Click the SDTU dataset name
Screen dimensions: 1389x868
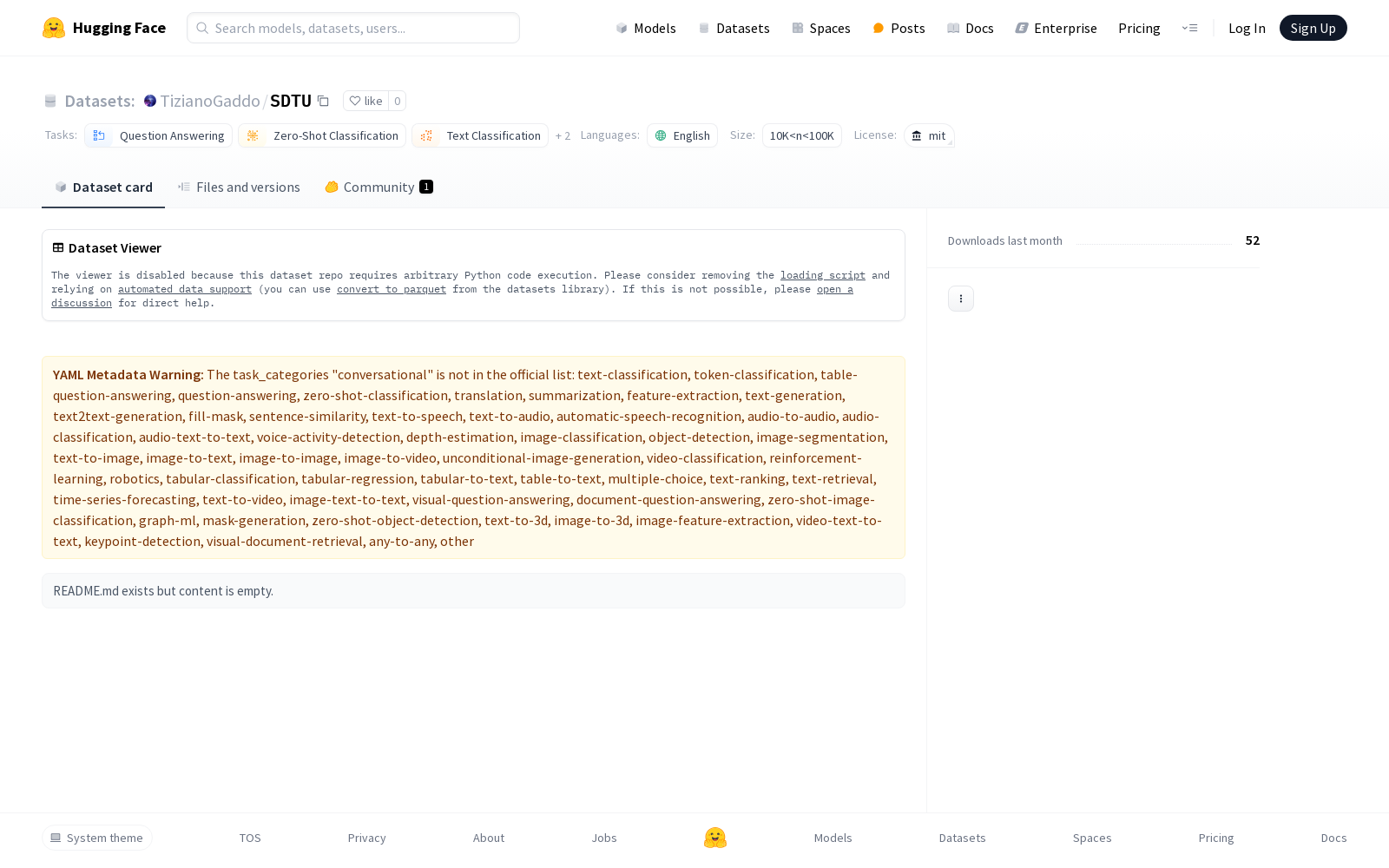click(291, 101)
